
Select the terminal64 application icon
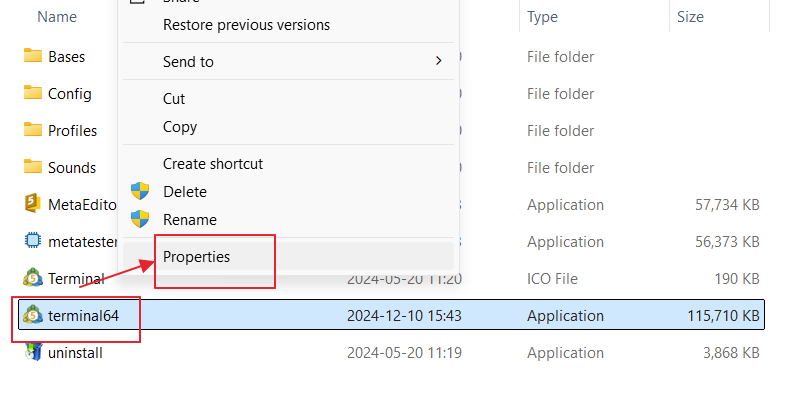(33, 315)
